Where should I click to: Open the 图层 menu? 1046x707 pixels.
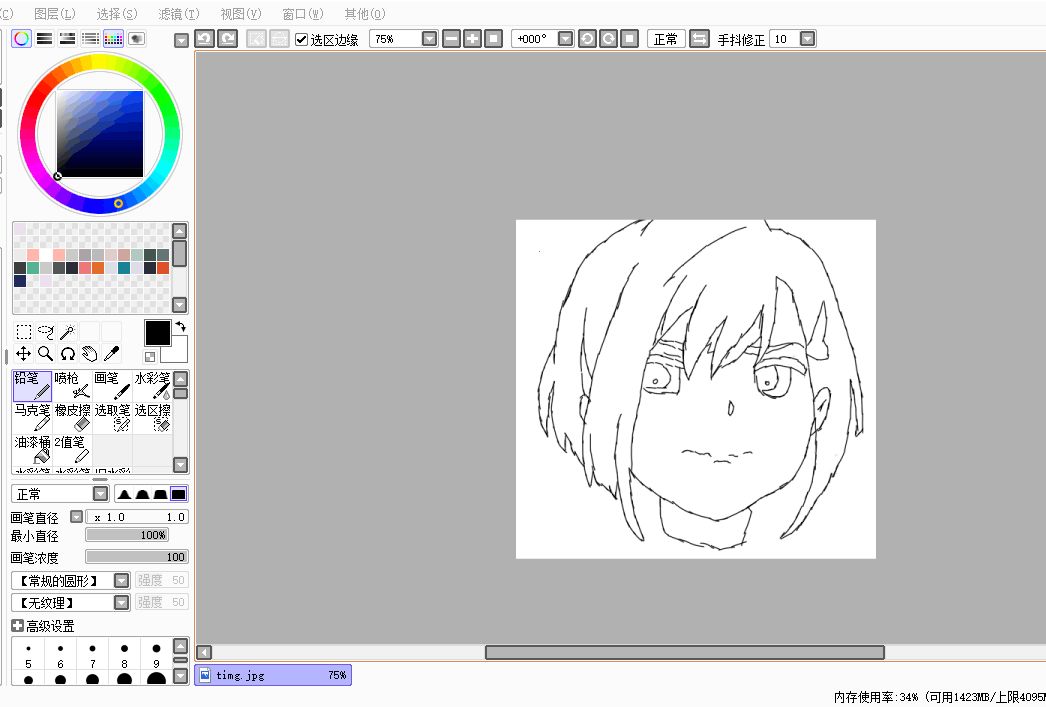(x=54, y=14)
